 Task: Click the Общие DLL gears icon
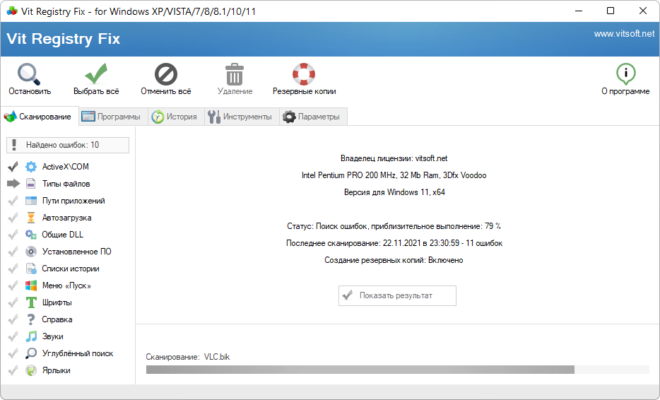(31, 235)
